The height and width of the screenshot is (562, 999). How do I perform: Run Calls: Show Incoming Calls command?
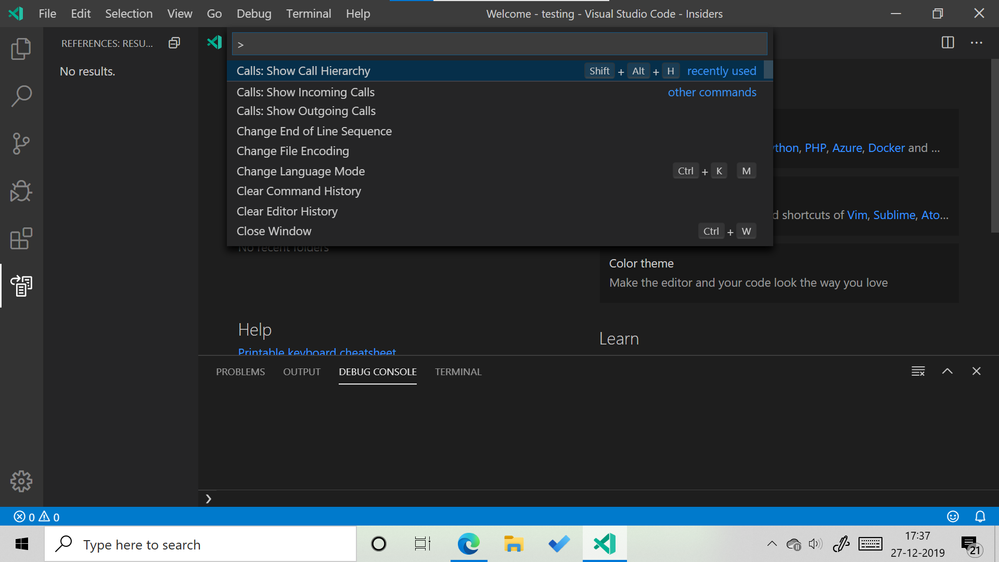click(500, 92)
